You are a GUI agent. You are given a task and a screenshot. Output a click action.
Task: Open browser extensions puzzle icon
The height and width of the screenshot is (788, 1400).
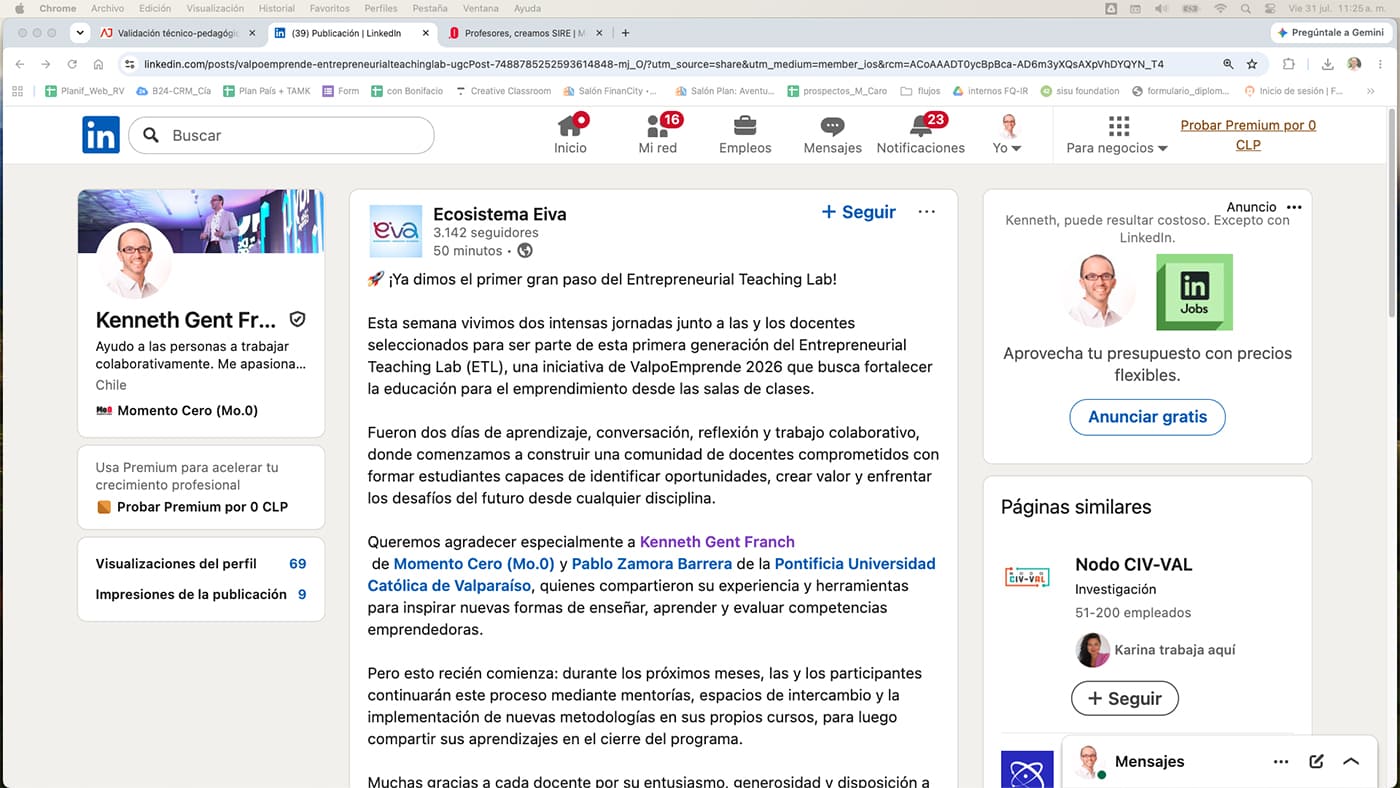(x=1288, y=64)
